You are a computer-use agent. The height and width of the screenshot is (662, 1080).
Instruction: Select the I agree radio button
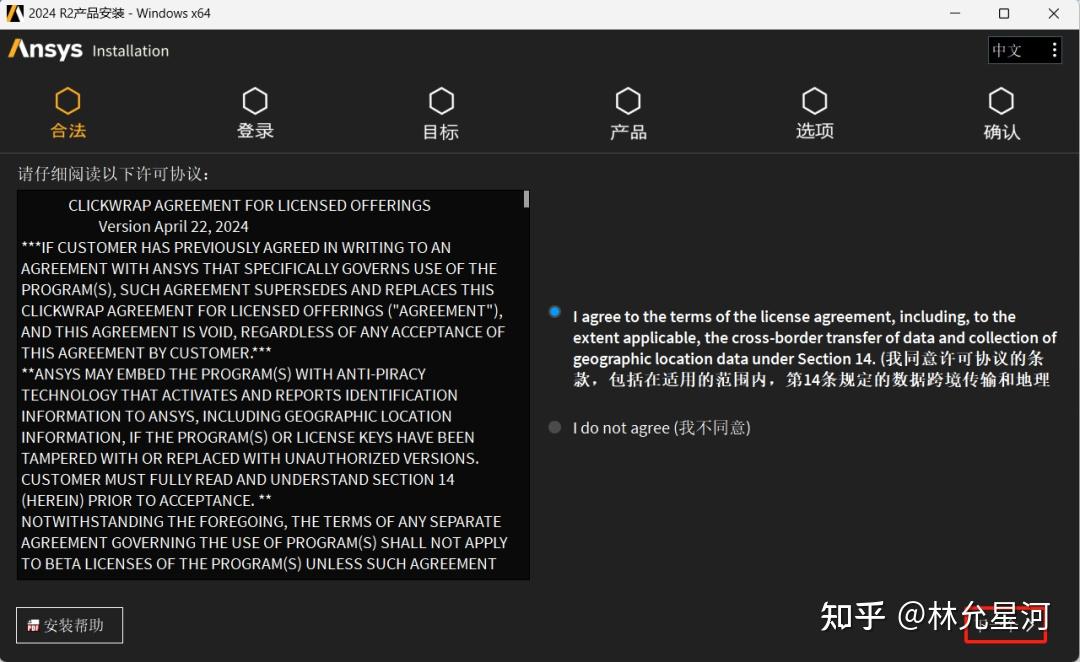click(555, 311)
